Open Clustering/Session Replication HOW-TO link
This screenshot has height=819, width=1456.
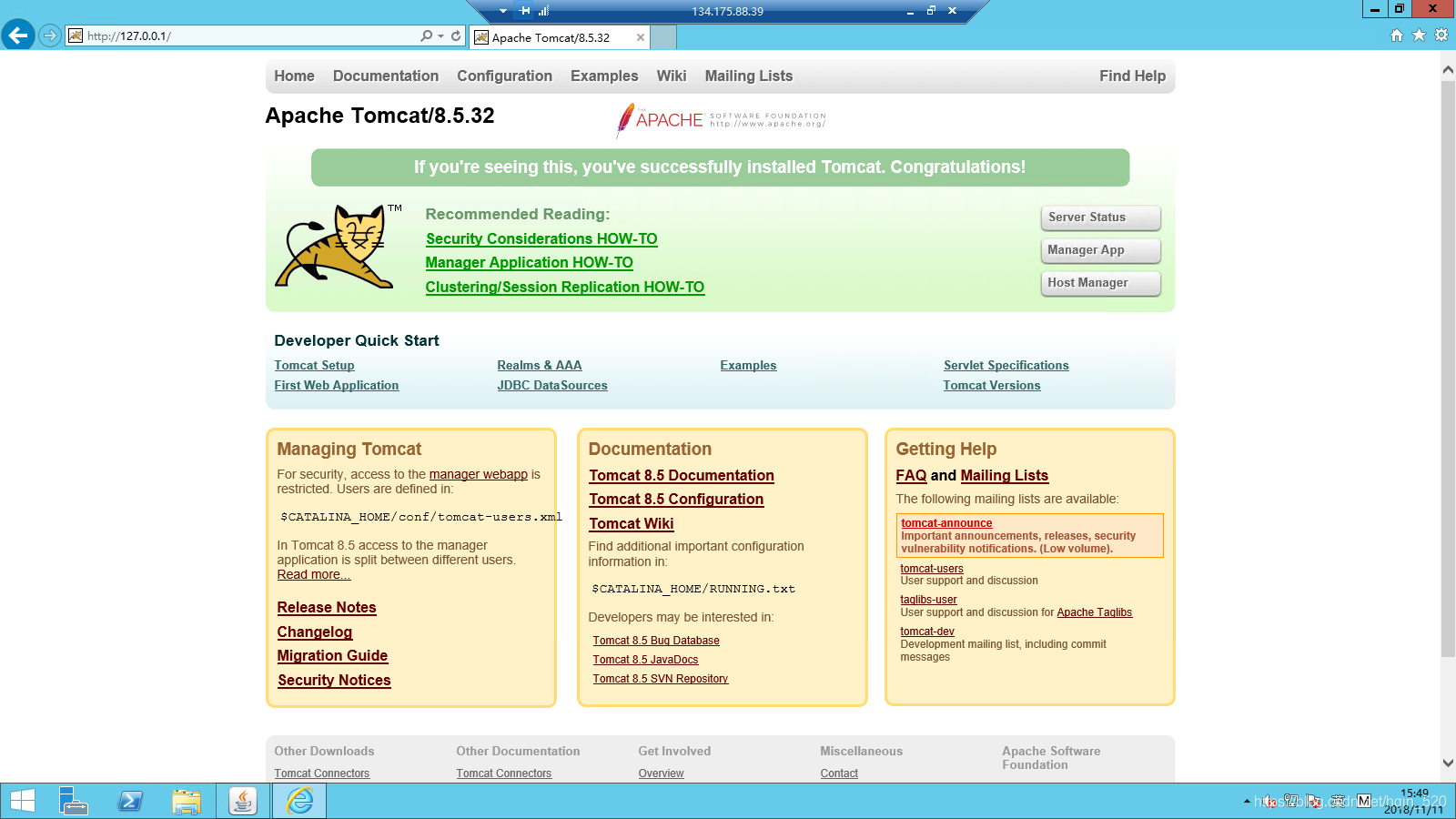(564, 287)
